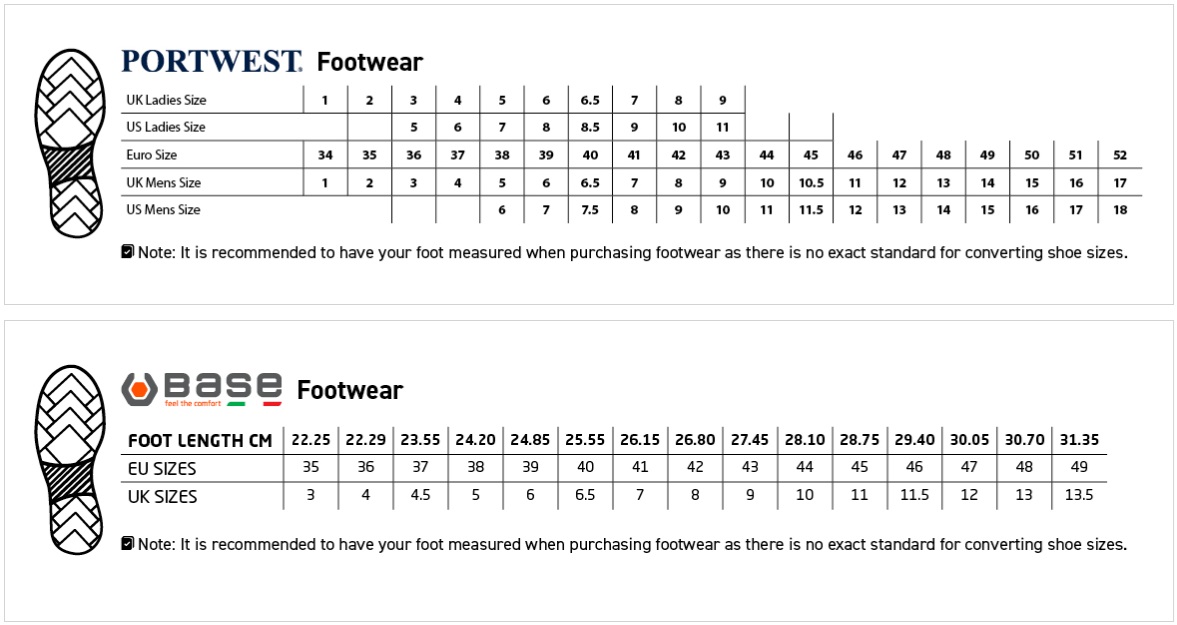Click the Portwest logo
Image resolution: width=1177 pixels, height=625 pixels.
[x=211, y=61]
